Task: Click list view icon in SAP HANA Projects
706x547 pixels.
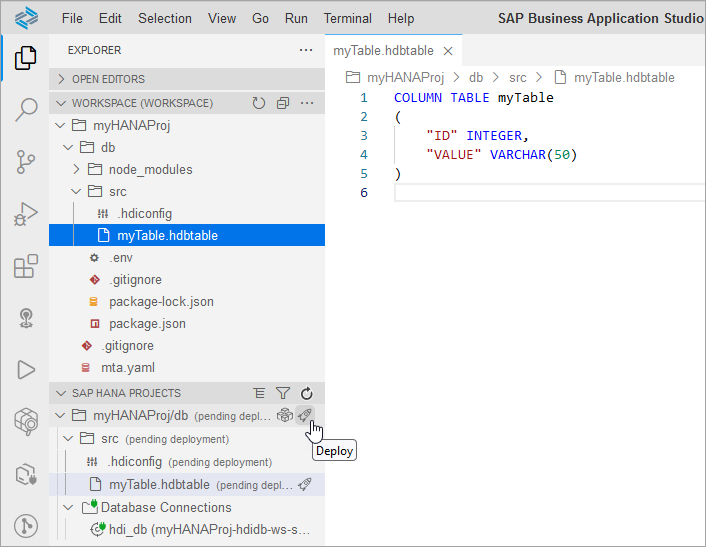Action: (259, 393)
